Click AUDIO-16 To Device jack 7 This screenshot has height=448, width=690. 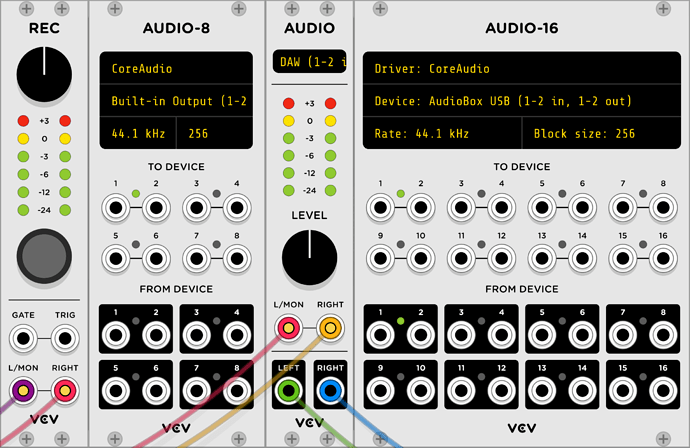(x=623, y=208)
